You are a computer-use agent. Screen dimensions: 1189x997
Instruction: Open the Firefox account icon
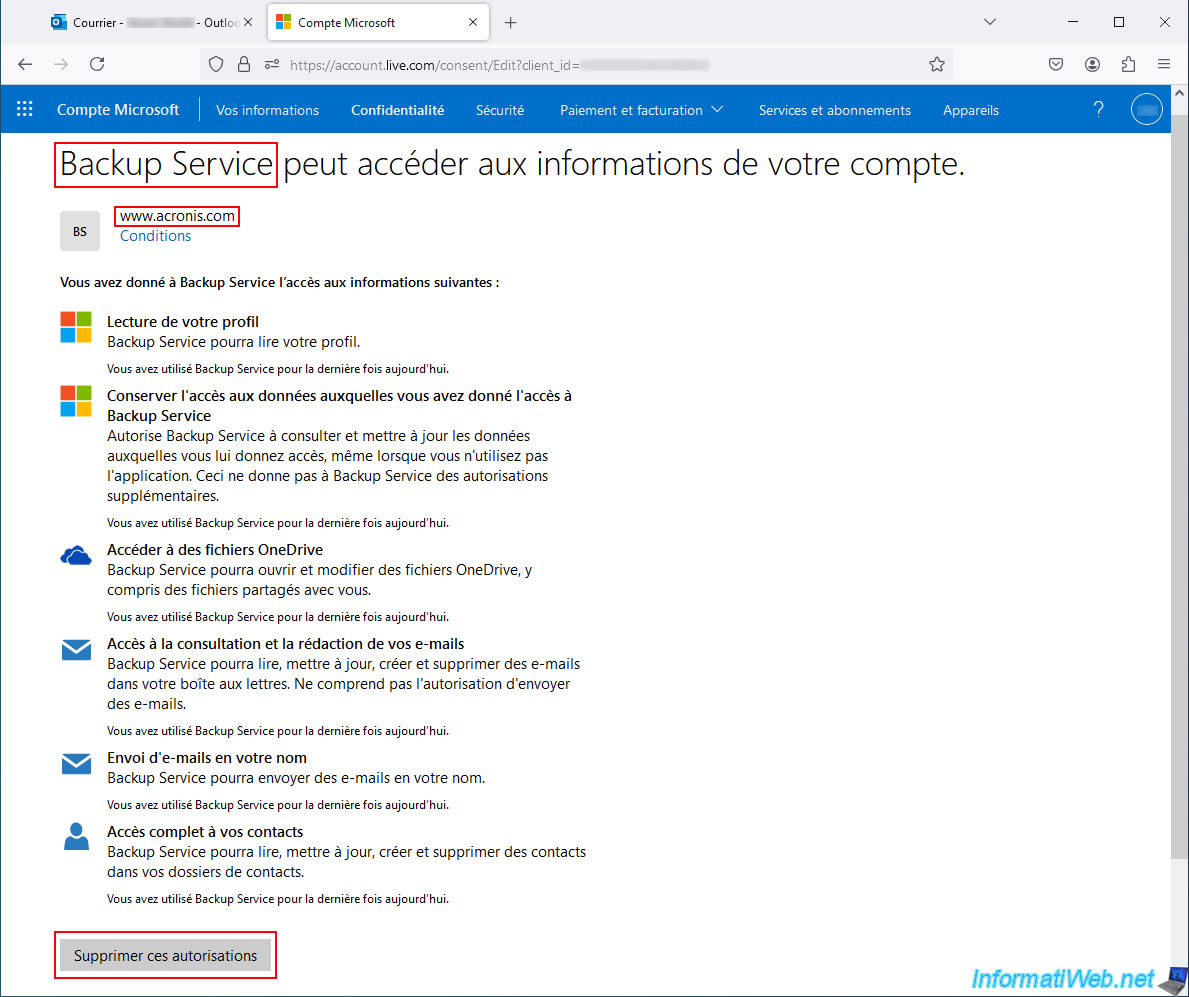point(1092,64)
